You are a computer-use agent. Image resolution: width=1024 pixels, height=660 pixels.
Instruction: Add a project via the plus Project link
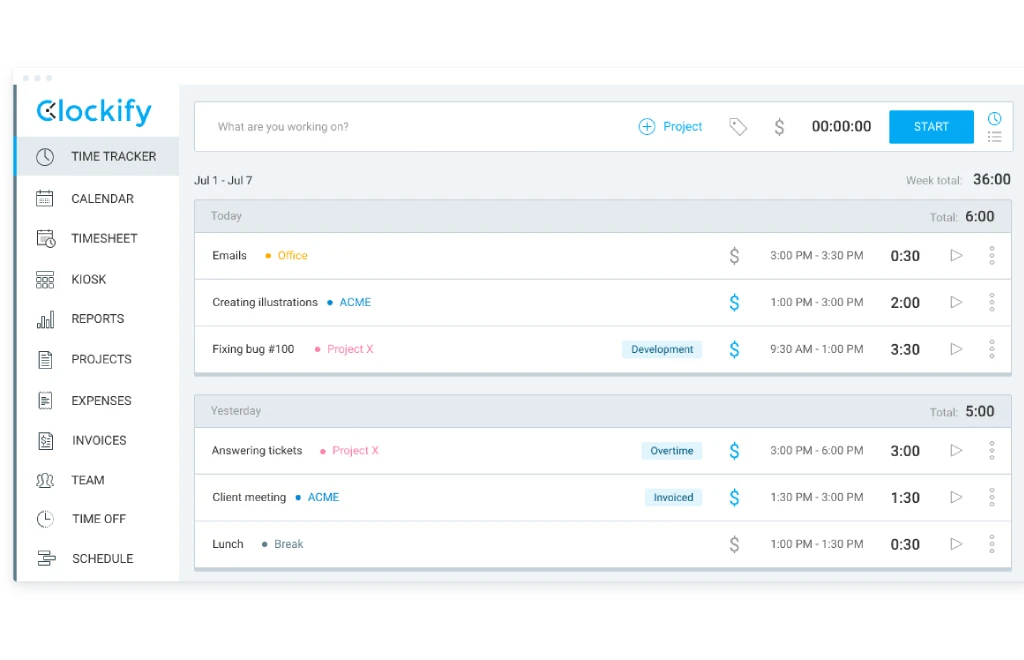pos(670,127)
